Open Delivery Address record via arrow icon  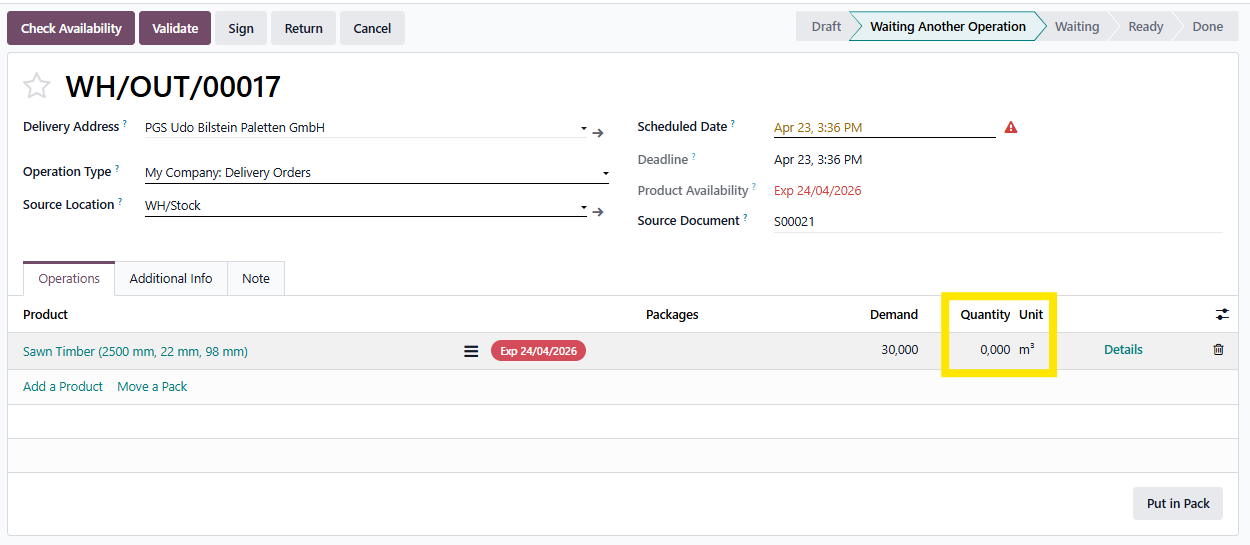[x=598, y=132]
